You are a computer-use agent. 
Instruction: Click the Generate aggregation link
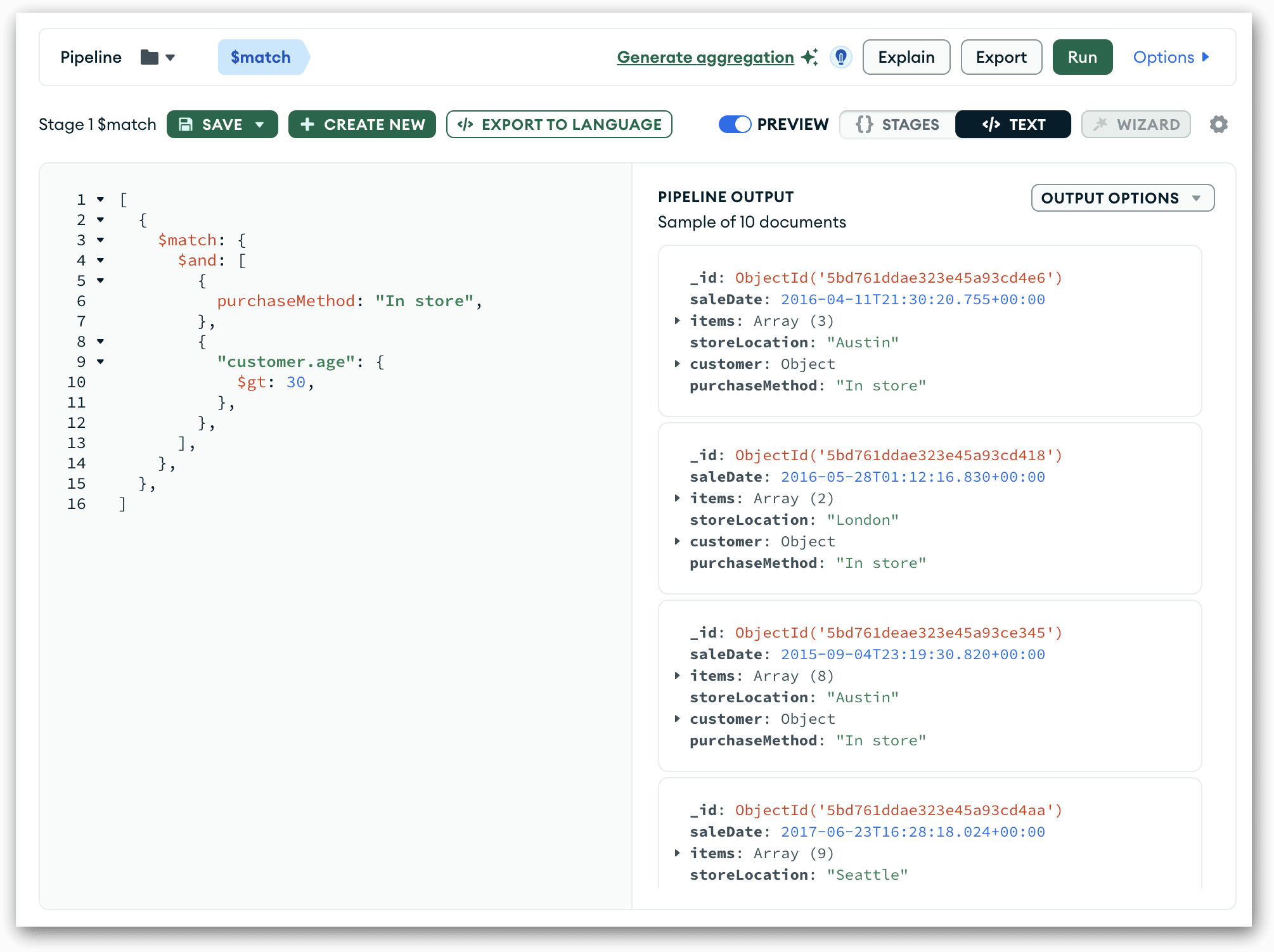(705, 57)
